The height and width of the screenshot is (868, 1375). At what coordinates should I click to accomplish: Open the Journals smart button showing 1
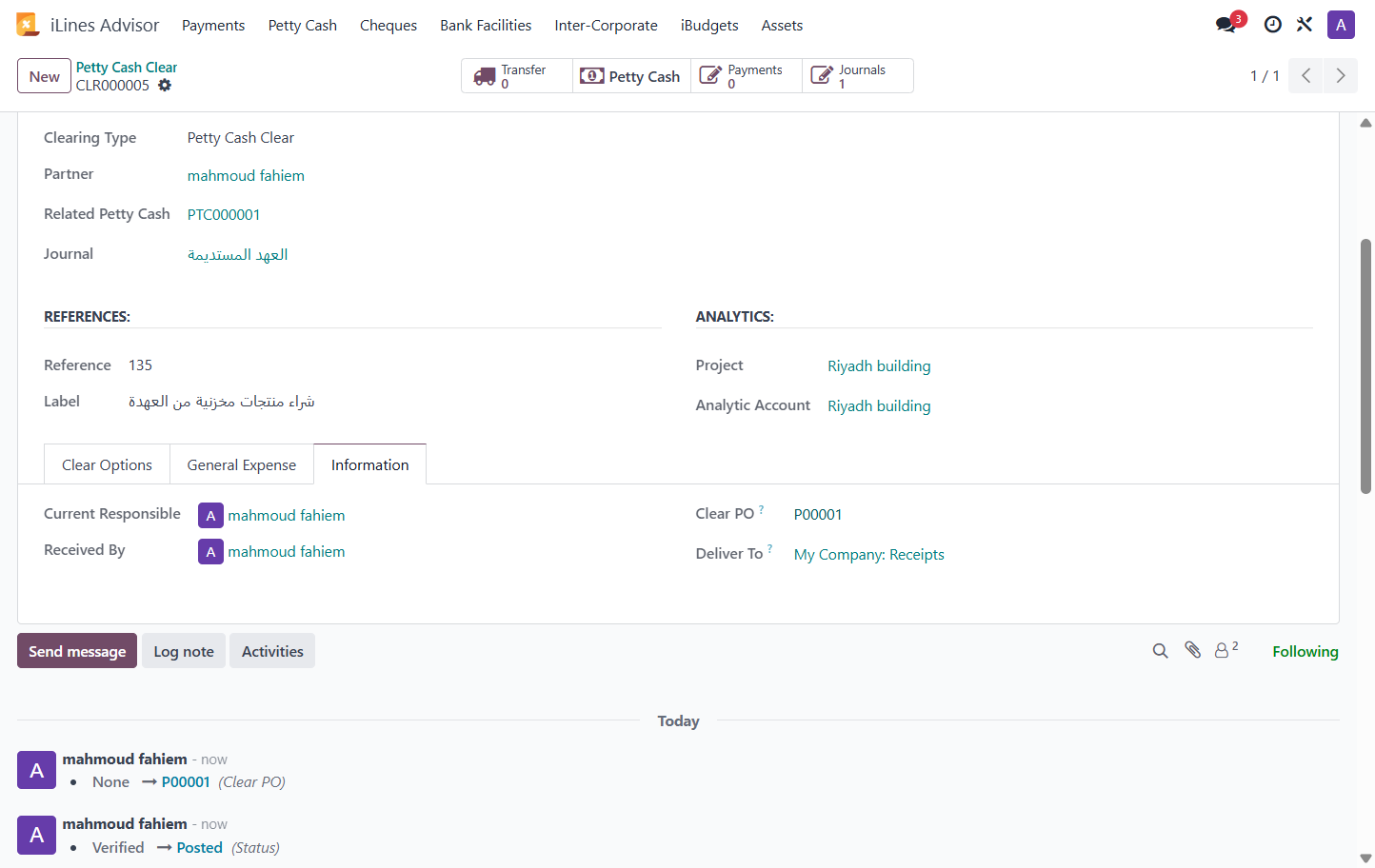coord(857,76)
